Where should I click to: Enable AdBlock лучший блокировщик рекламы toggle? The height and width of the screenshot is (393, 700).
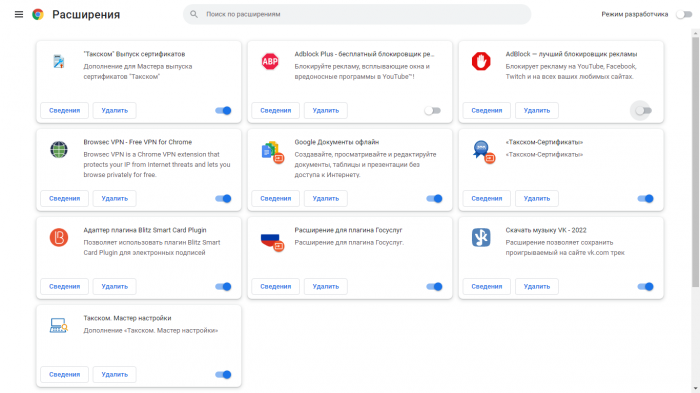coord(643,110)
